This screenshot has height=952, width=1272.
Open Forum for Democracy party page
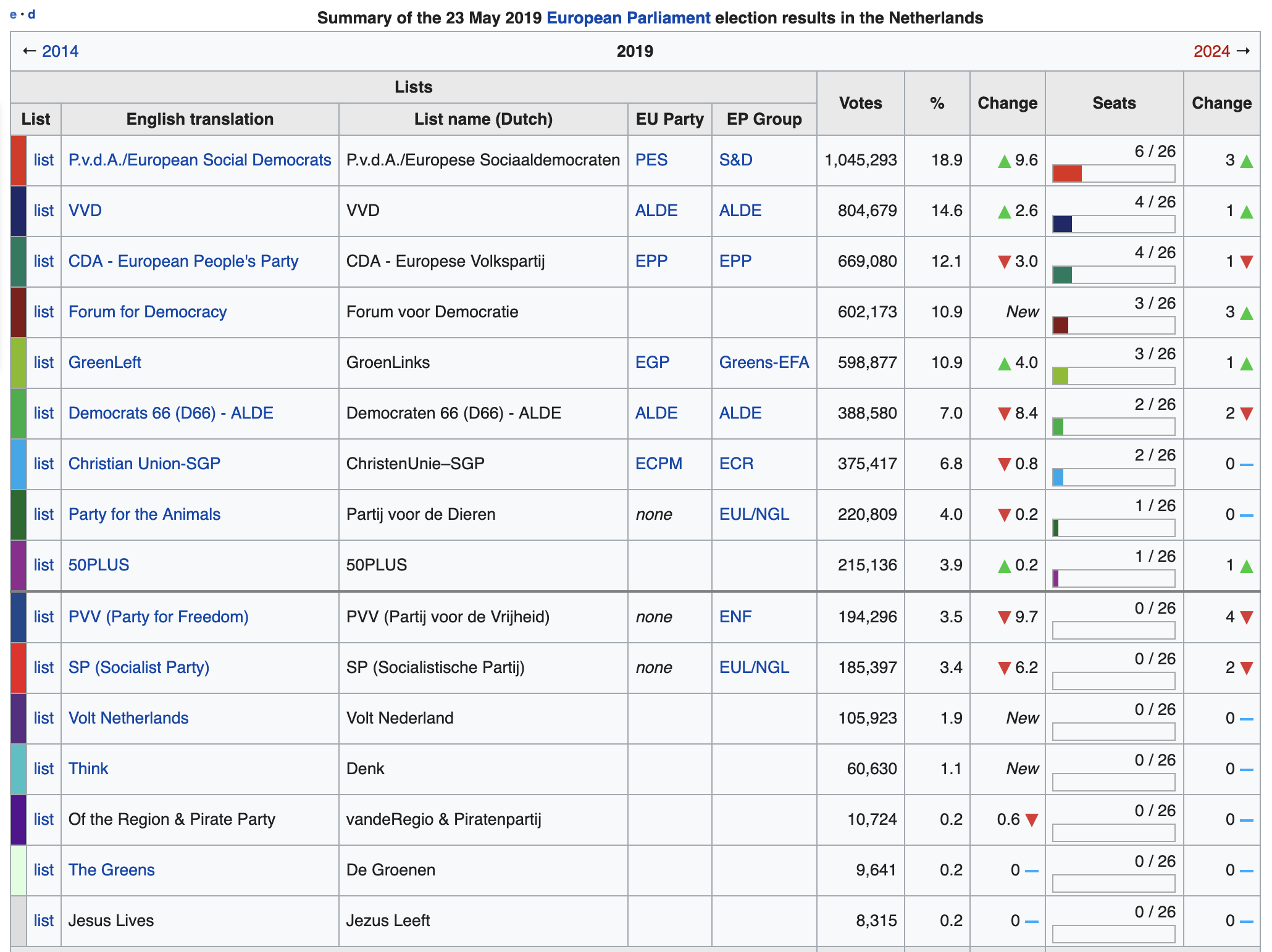click(x=147, y=312)
